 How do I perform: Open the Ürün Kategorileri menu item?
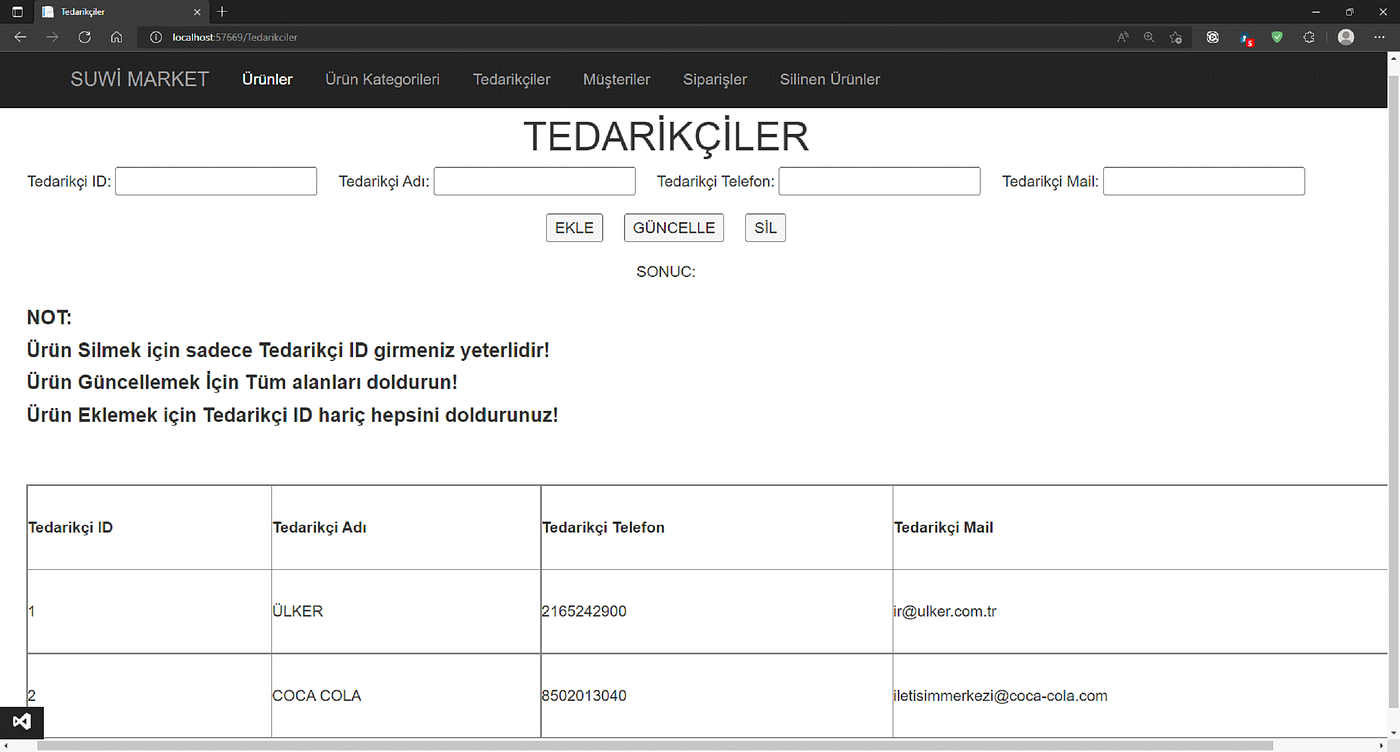pyautogui.click(x=383, y=79)
